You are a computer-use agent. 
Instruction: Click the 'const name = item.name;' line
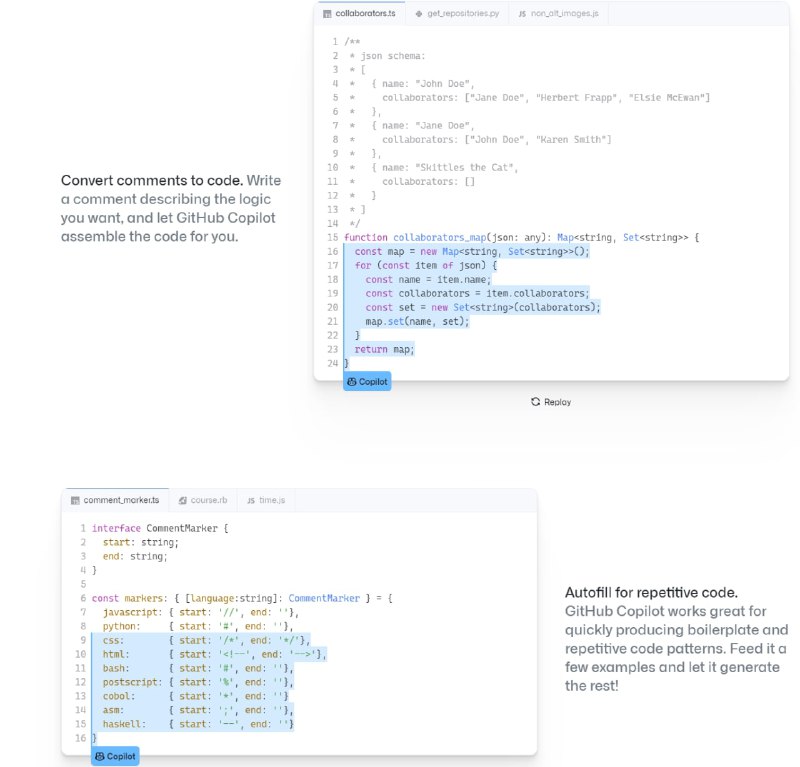428,280
